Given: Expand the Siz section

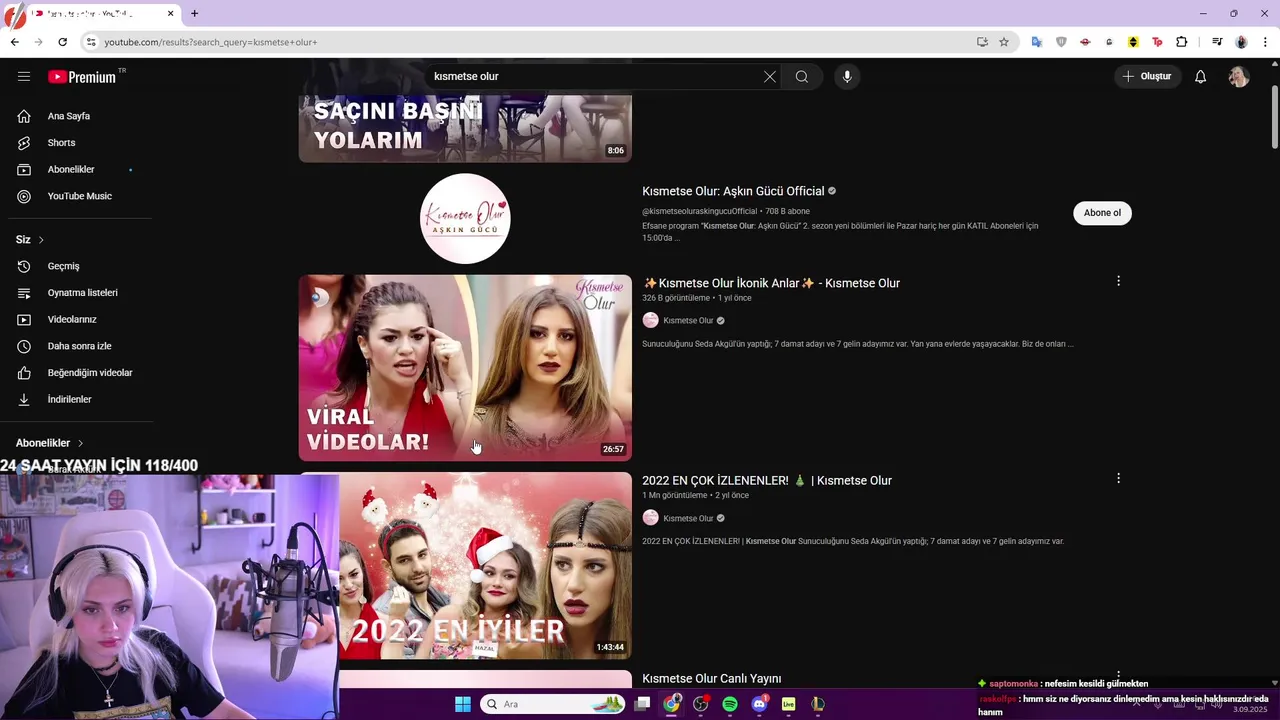Looking at the screenshot, I should click(x=30, y=240).
